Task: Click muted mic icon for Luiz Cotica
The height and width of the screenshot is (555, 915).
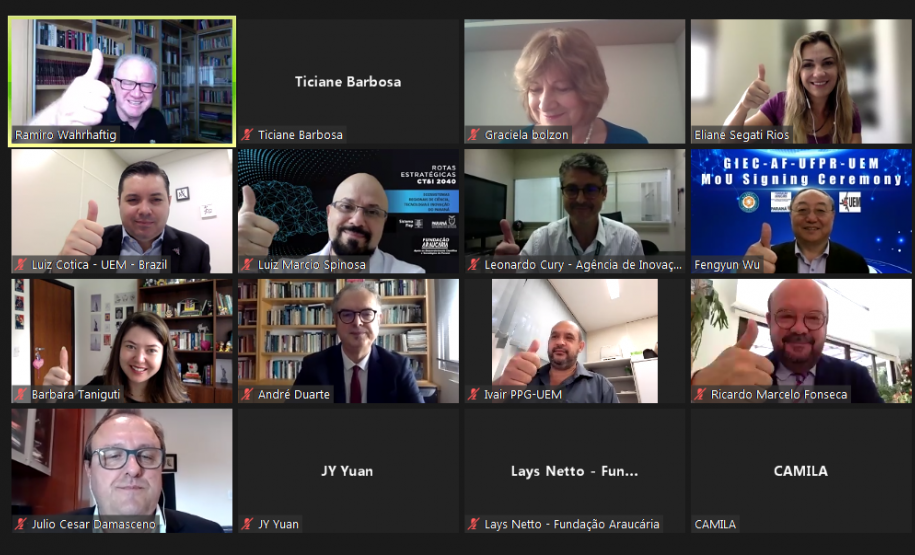Action: (21, 264)
